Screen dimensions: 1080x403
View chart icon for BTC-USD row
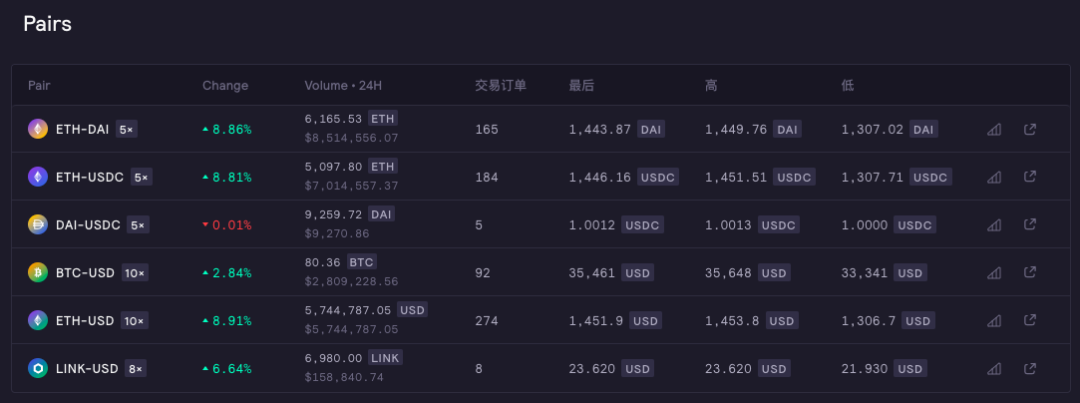[x=994, y=273]
